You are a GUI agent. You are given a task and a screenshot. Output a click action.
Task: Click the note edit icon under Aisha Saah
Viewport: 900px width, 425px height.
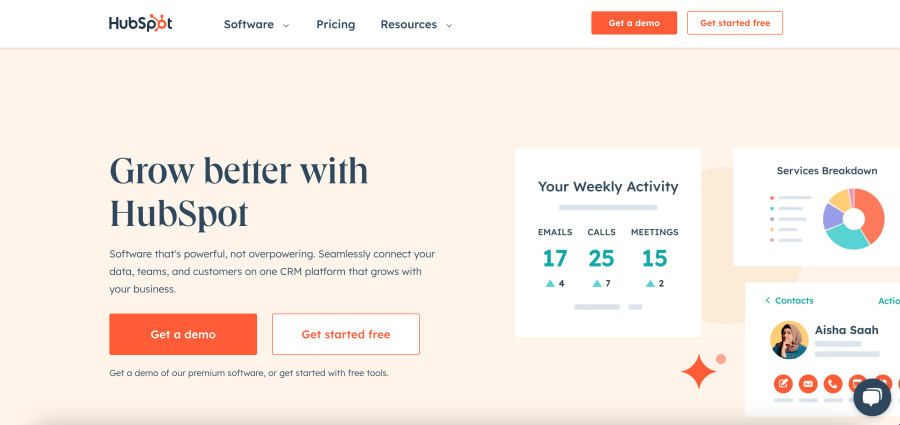(783, 383)
